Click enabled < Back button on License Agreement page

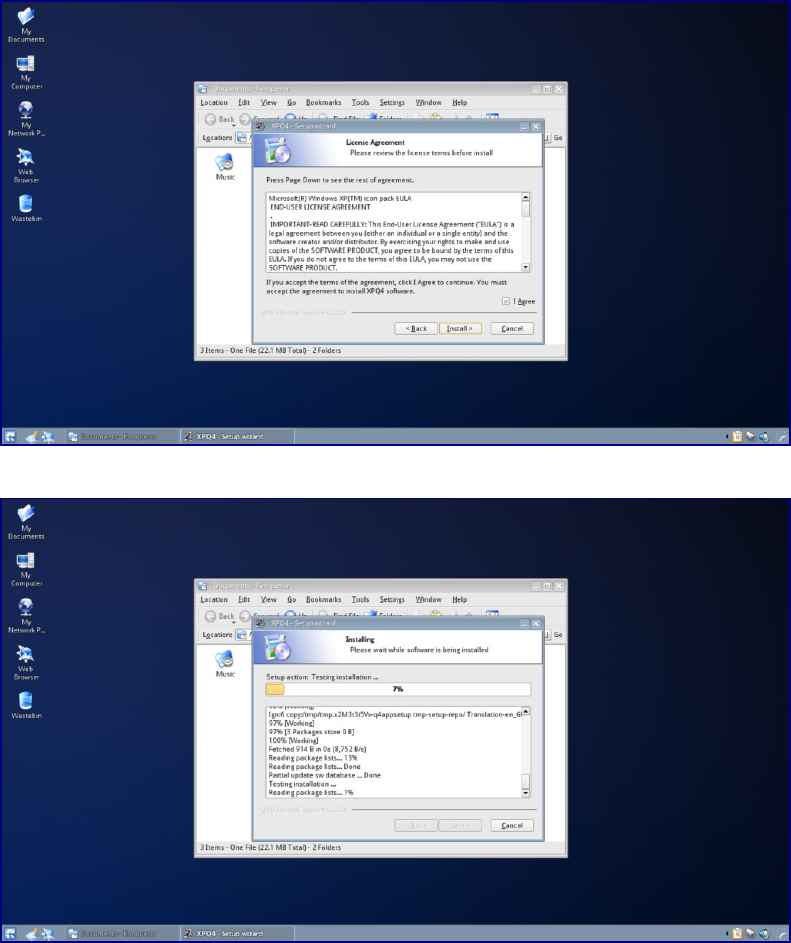(x=416, y=328)
